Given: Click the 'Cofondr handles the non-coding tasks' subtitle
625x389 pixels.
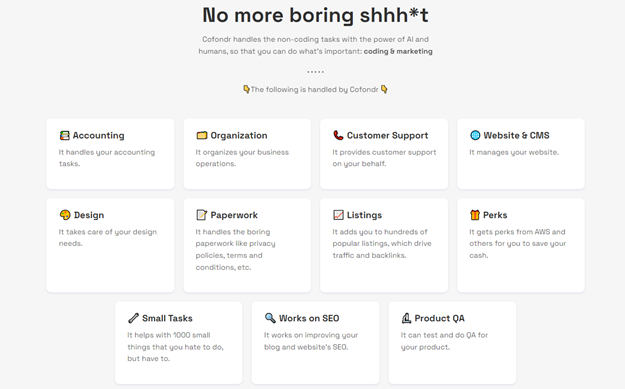Looking at the screenshot, I should tap(315, 45).
